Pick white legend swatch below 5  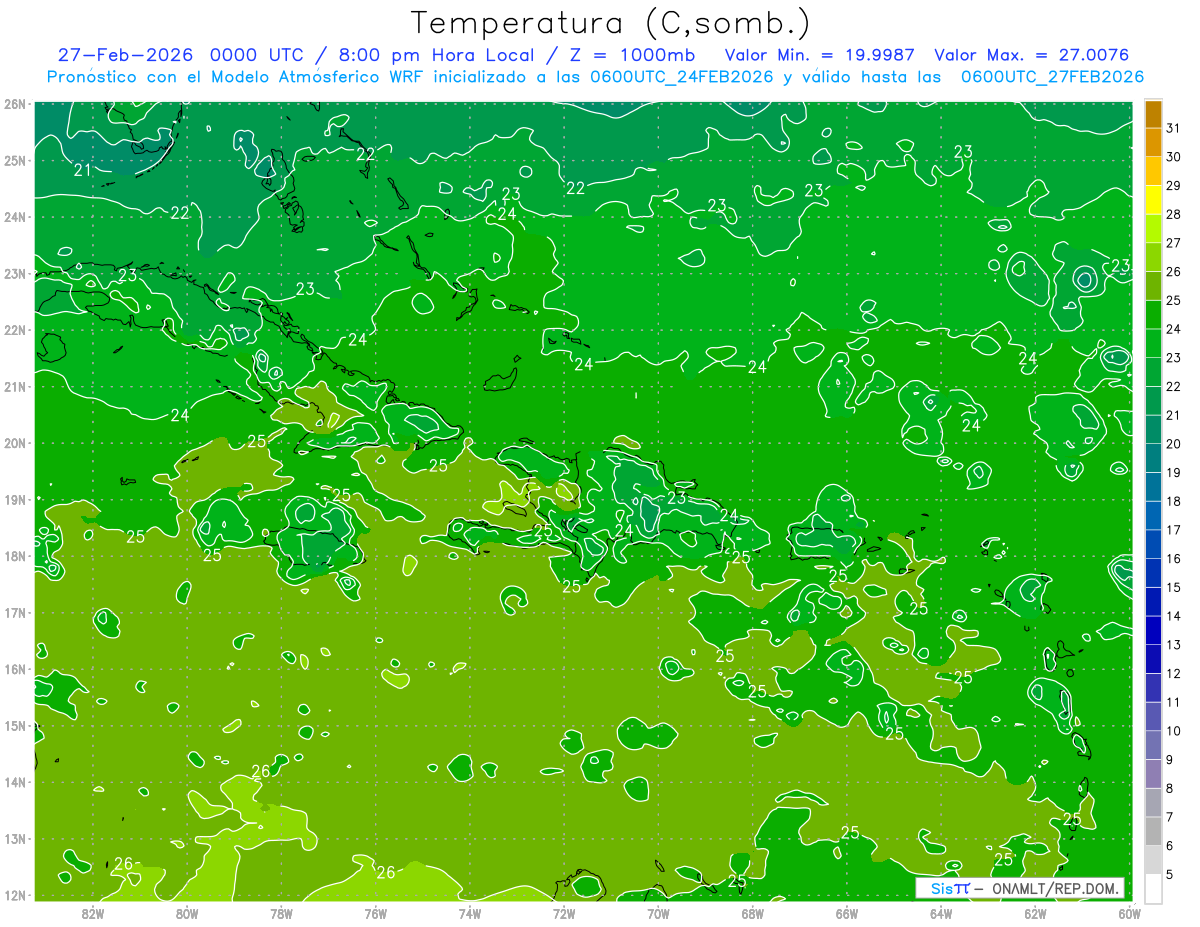[1153, 888]
